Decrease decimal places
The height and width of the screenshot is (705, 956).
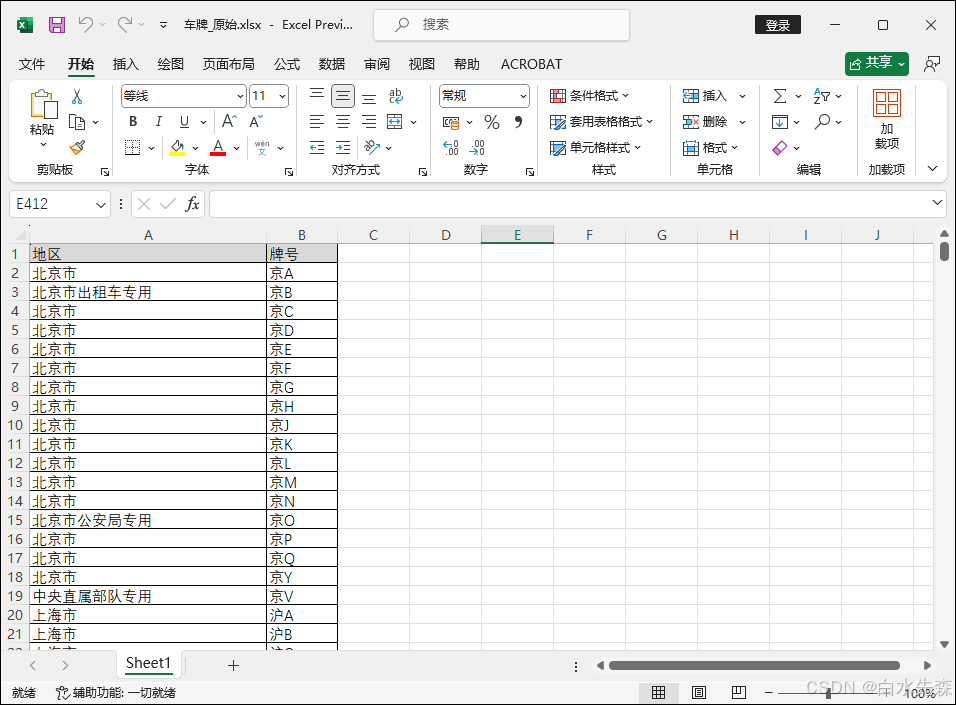[477, 148]
